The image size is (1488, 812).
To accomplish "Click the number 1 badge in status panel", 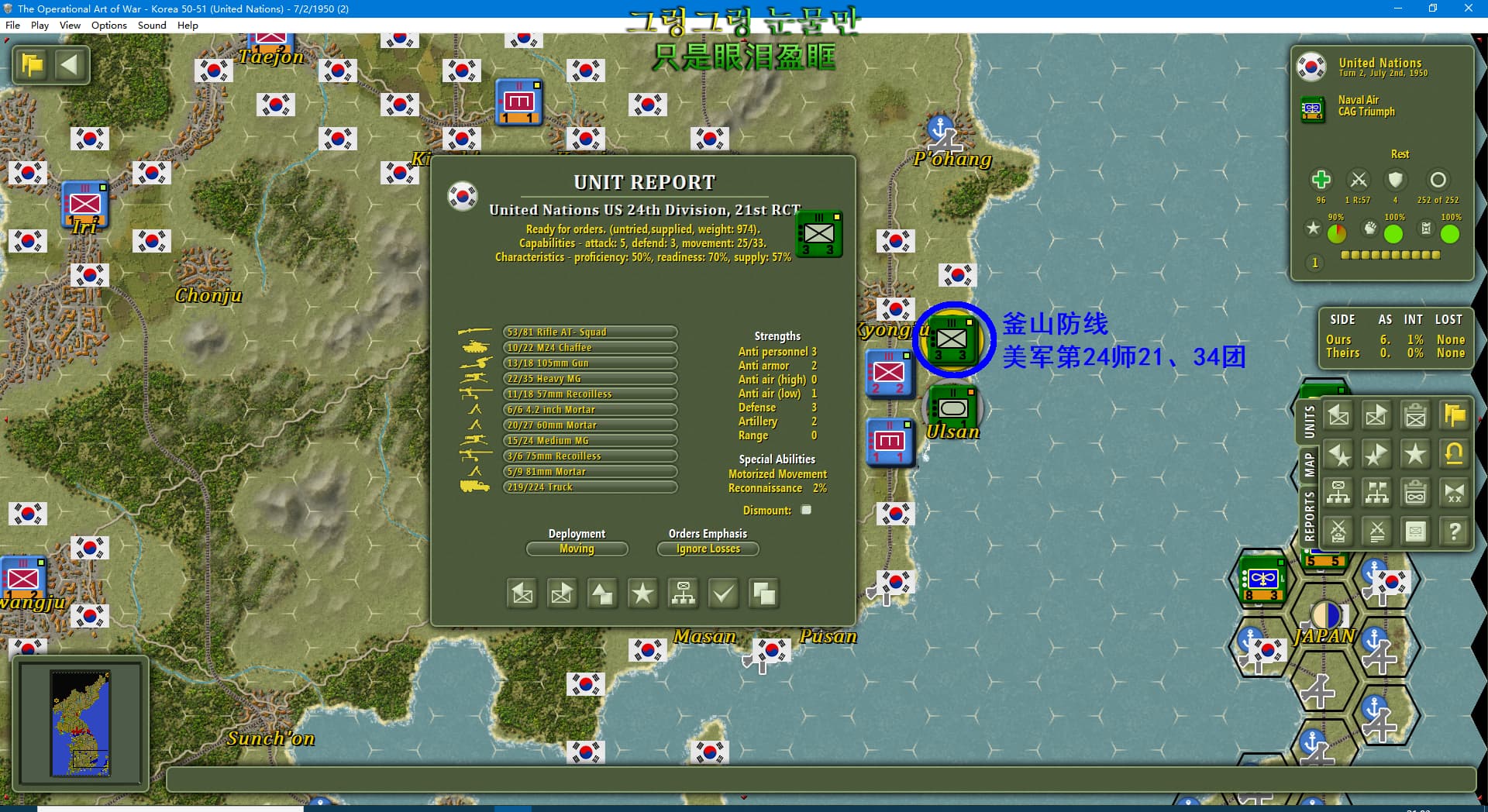I will pyautogui.click(x=1314, y=263).
